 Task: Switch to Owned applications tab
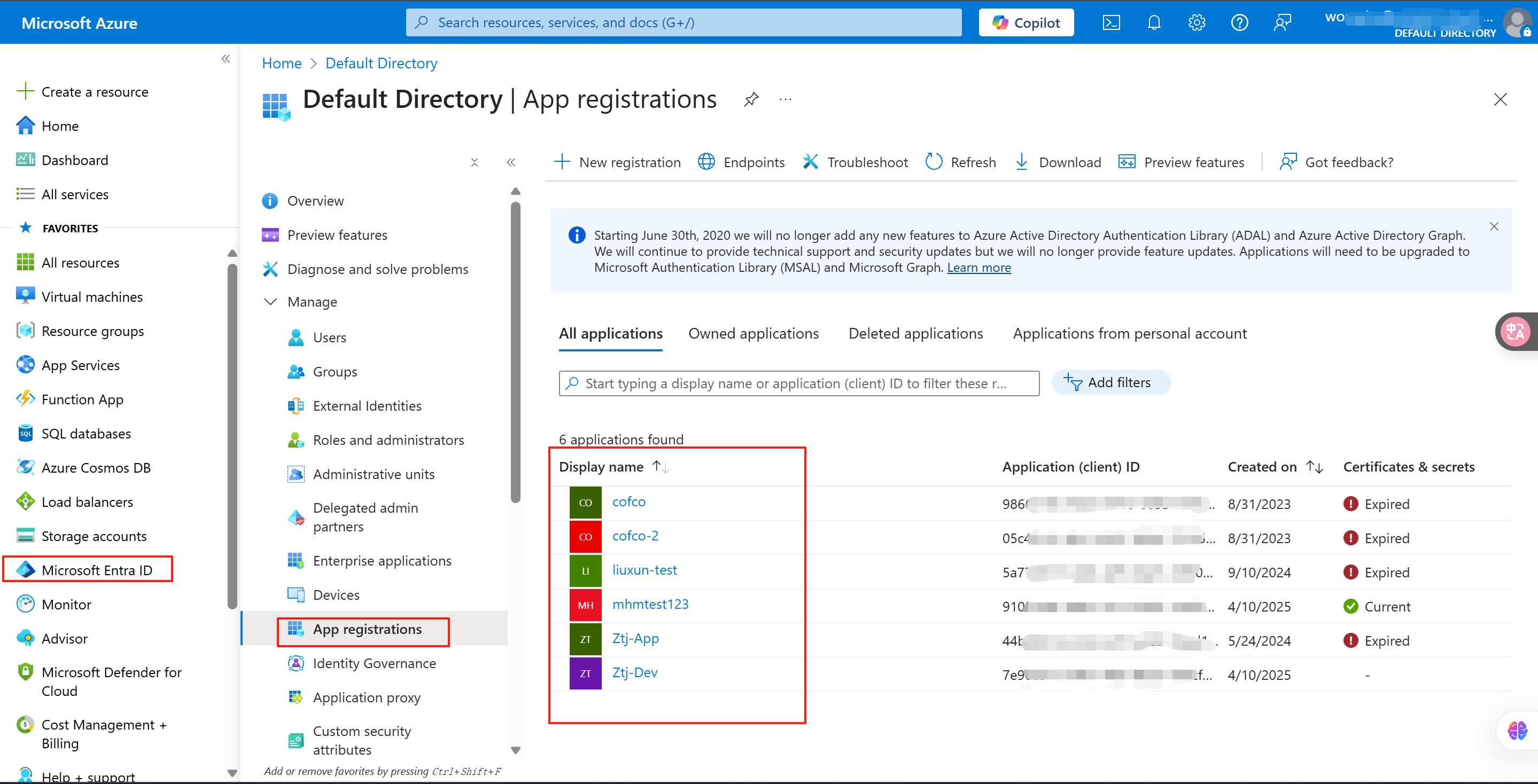point(754,334)
